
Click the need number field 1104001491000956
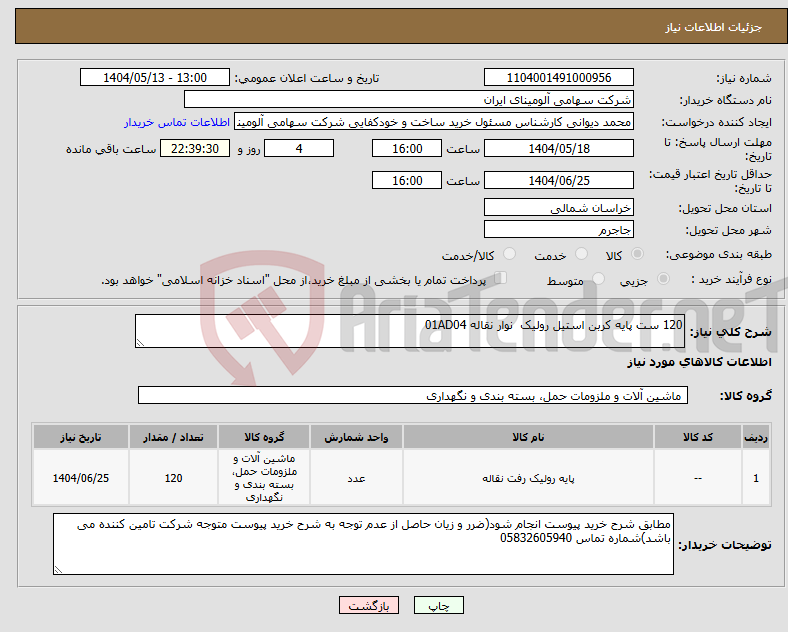[x=558, y=77]
